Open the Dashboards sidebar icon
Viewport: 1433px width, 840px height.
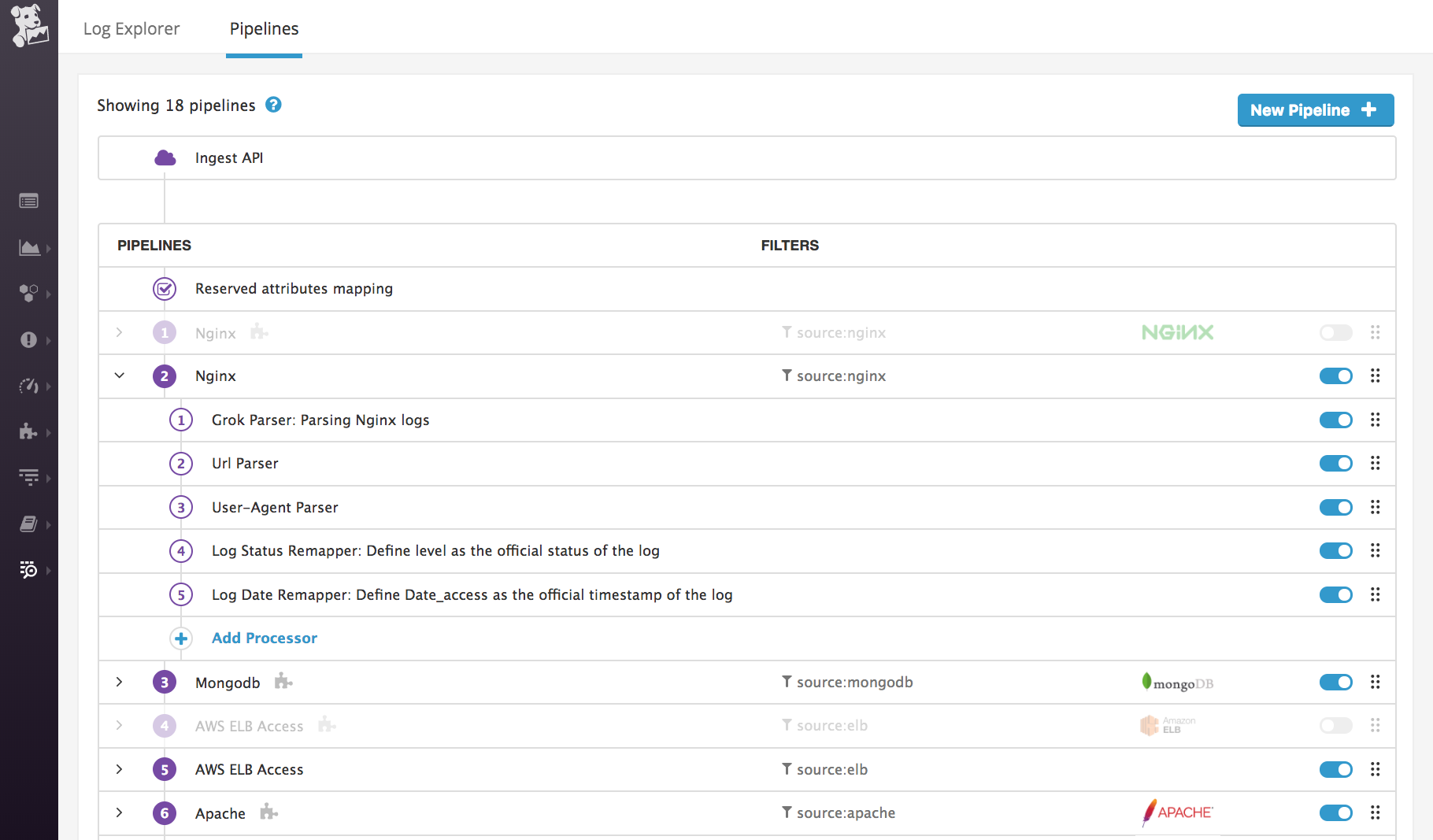click(x=29, y=248)
